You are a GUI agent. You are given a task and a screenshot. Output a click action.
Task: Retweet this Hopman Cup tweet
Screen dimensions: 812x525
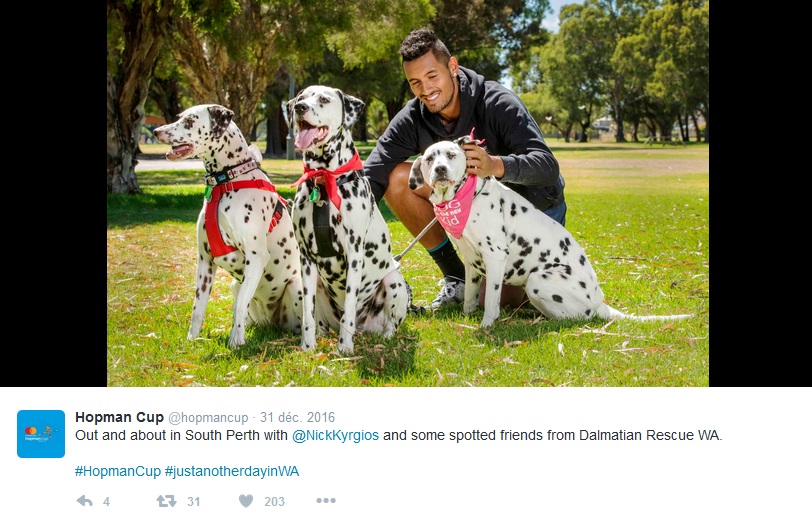click(166, 501)
